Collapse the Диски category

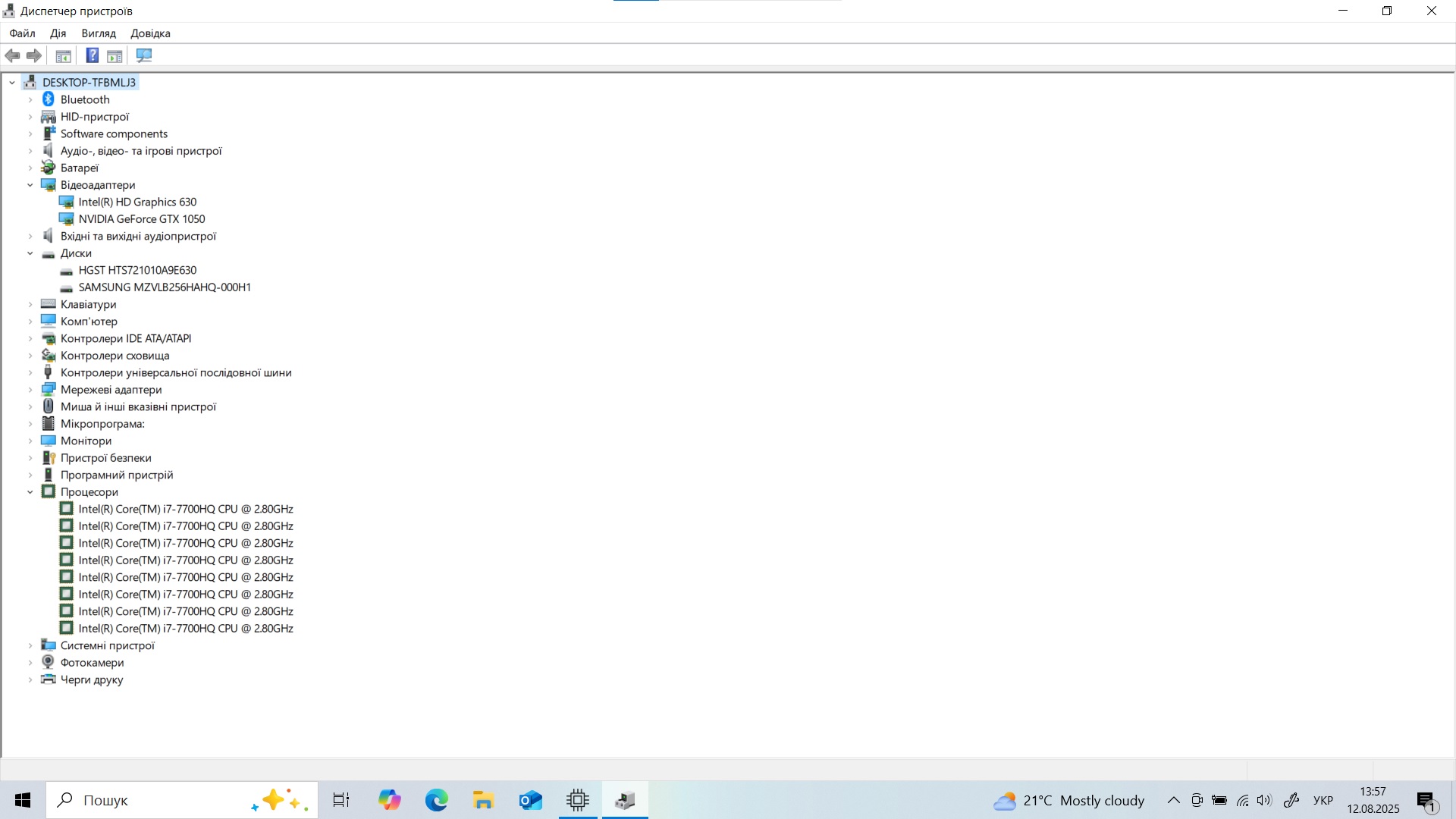pyautogui.click(x=30, y=253)
